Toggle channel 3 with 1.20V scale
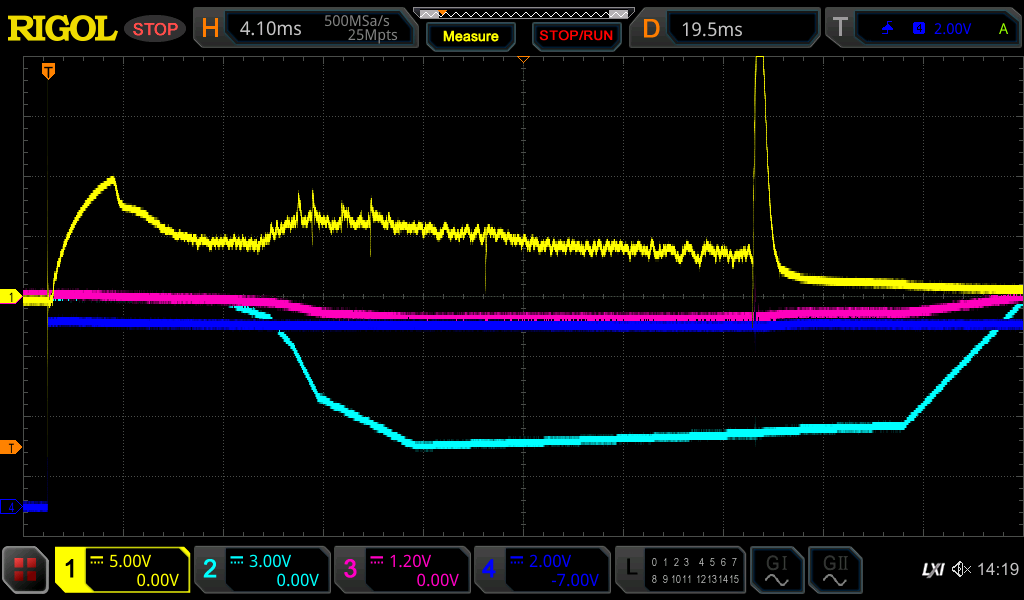Viewport: 1024px width, 600px height. [x=401, y=570]
